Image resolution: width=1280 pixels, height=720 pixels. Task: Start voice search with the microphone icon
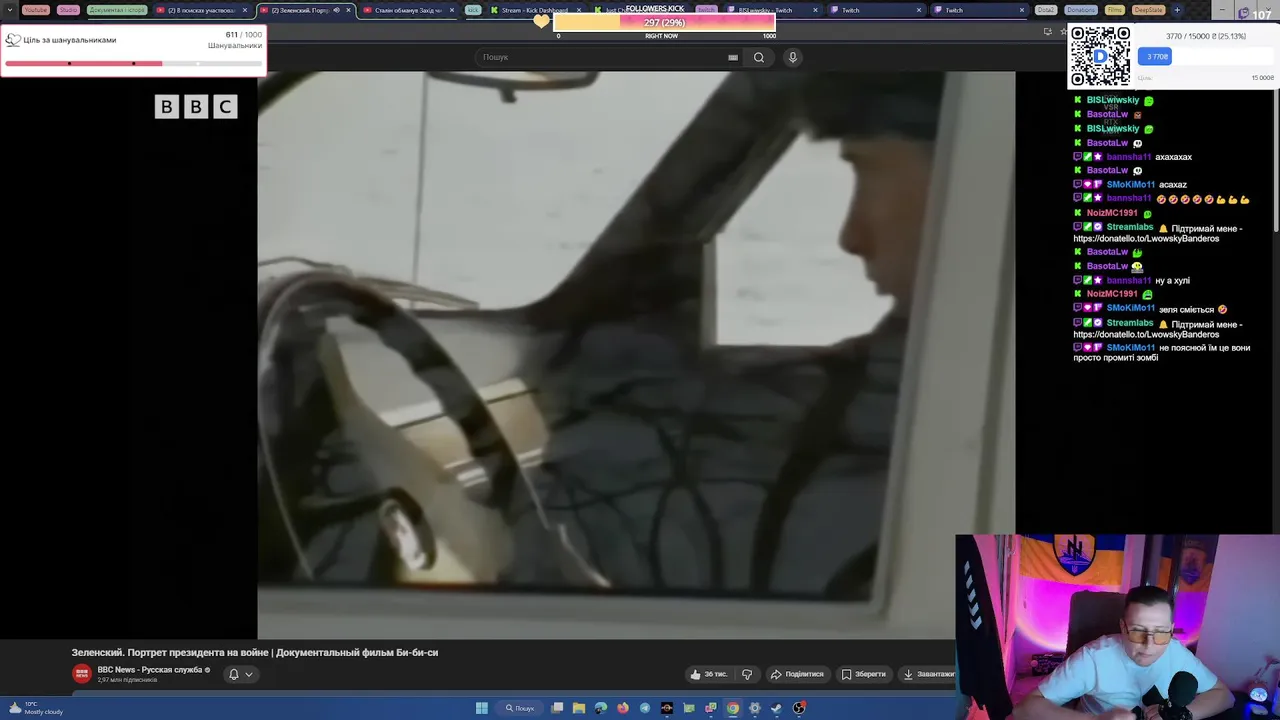[793, 57]
